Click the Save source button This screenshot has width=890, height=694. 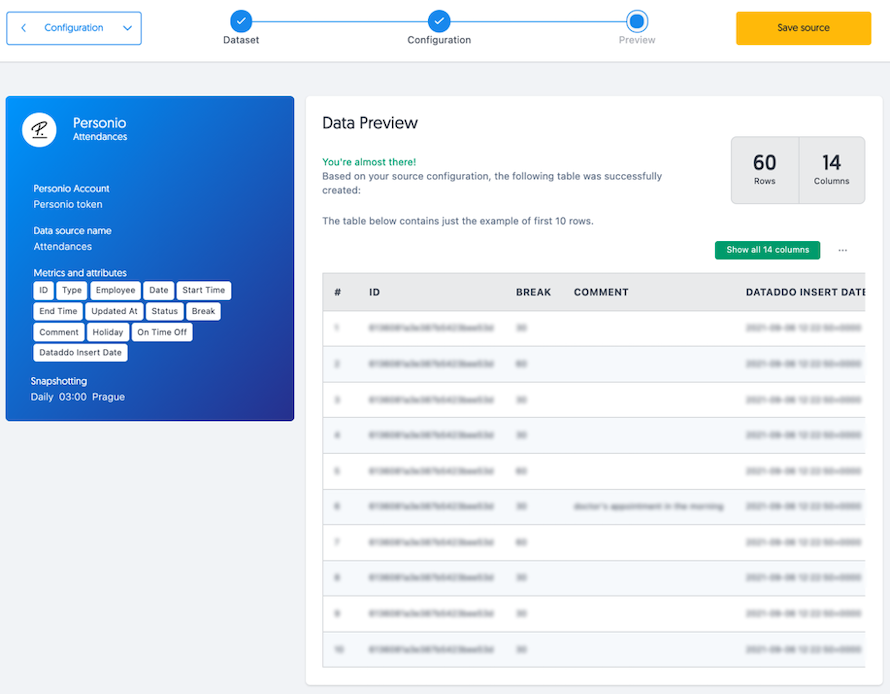coord(803,28)
